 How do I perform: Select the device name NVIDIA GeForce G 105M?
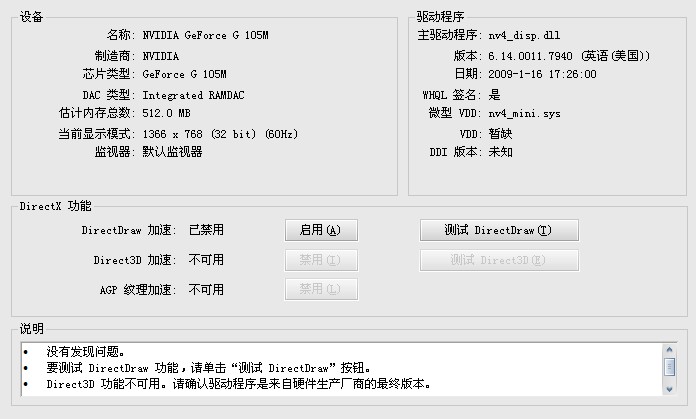205,35
